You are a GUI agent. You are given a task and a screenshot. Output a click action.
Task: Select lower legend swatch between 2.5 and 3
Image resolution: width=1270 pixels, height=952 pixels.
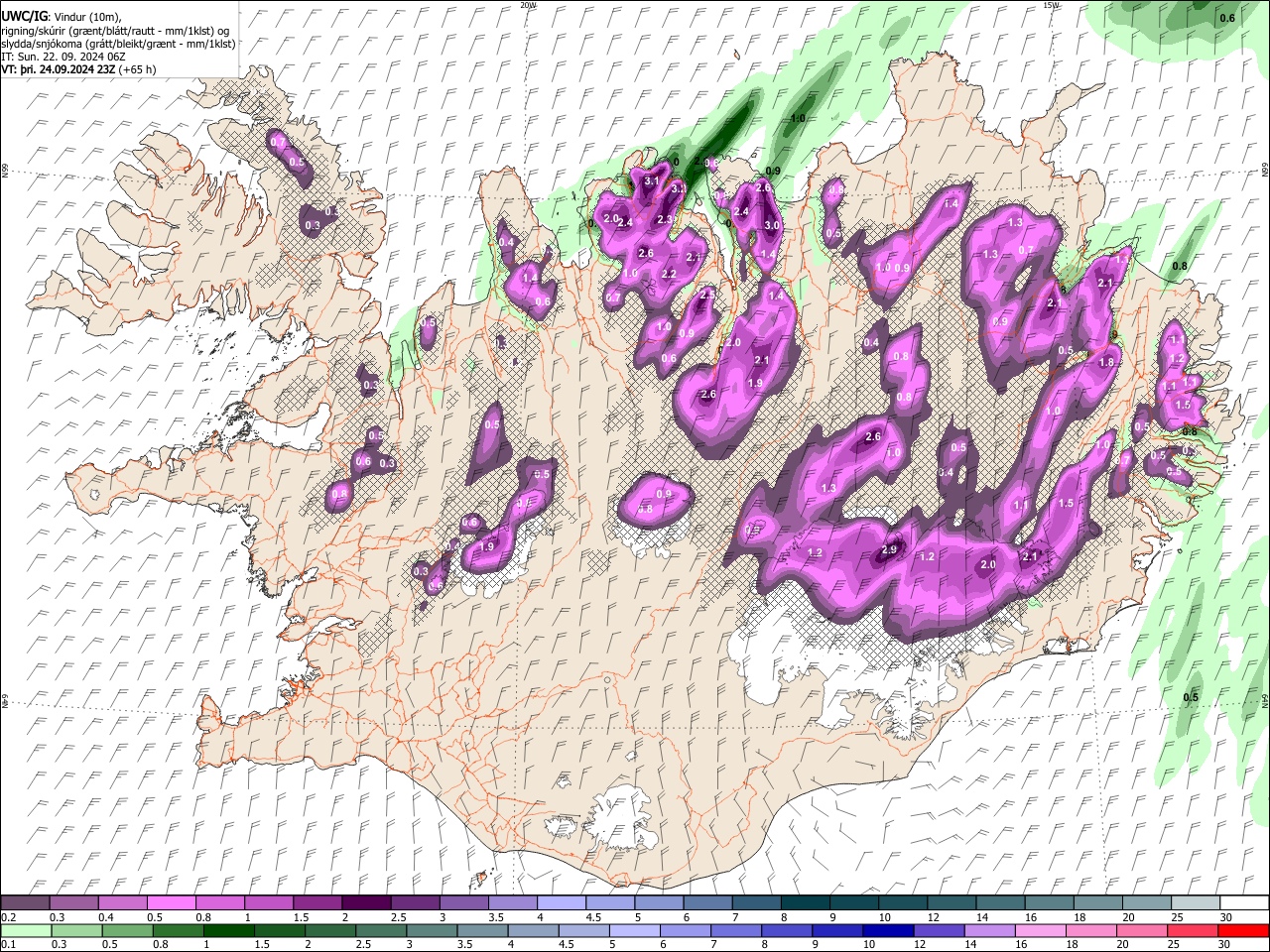pos(382,930)
